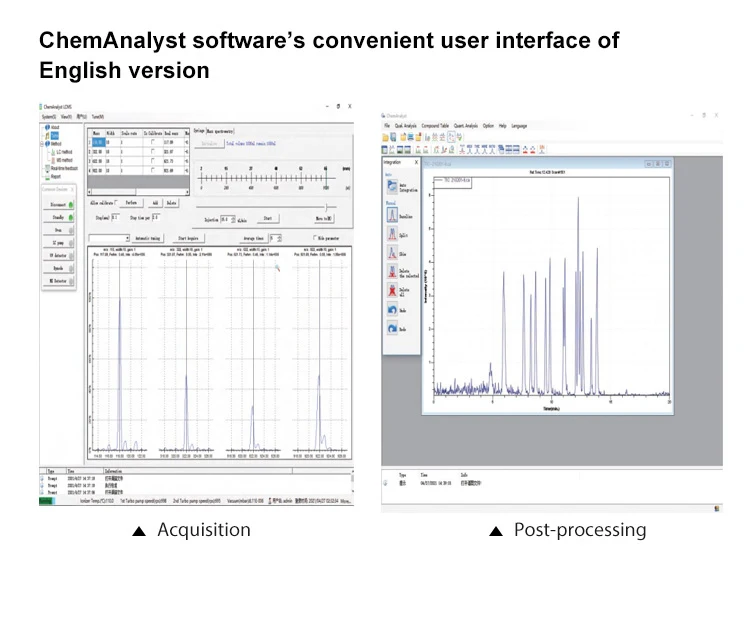Select the Split peak tool
750x625 pixels.
[392, 233]
